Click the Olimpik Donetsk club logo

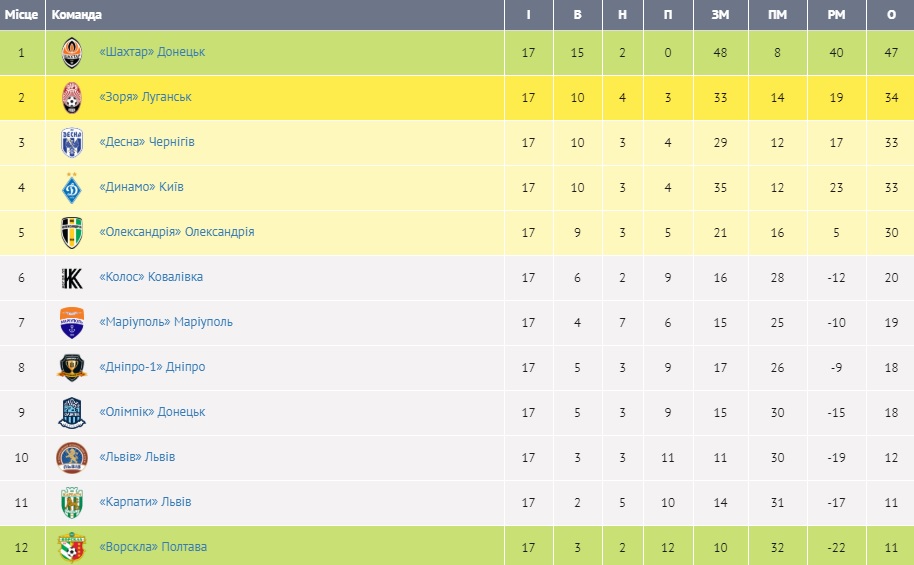(x=72, y=412)
